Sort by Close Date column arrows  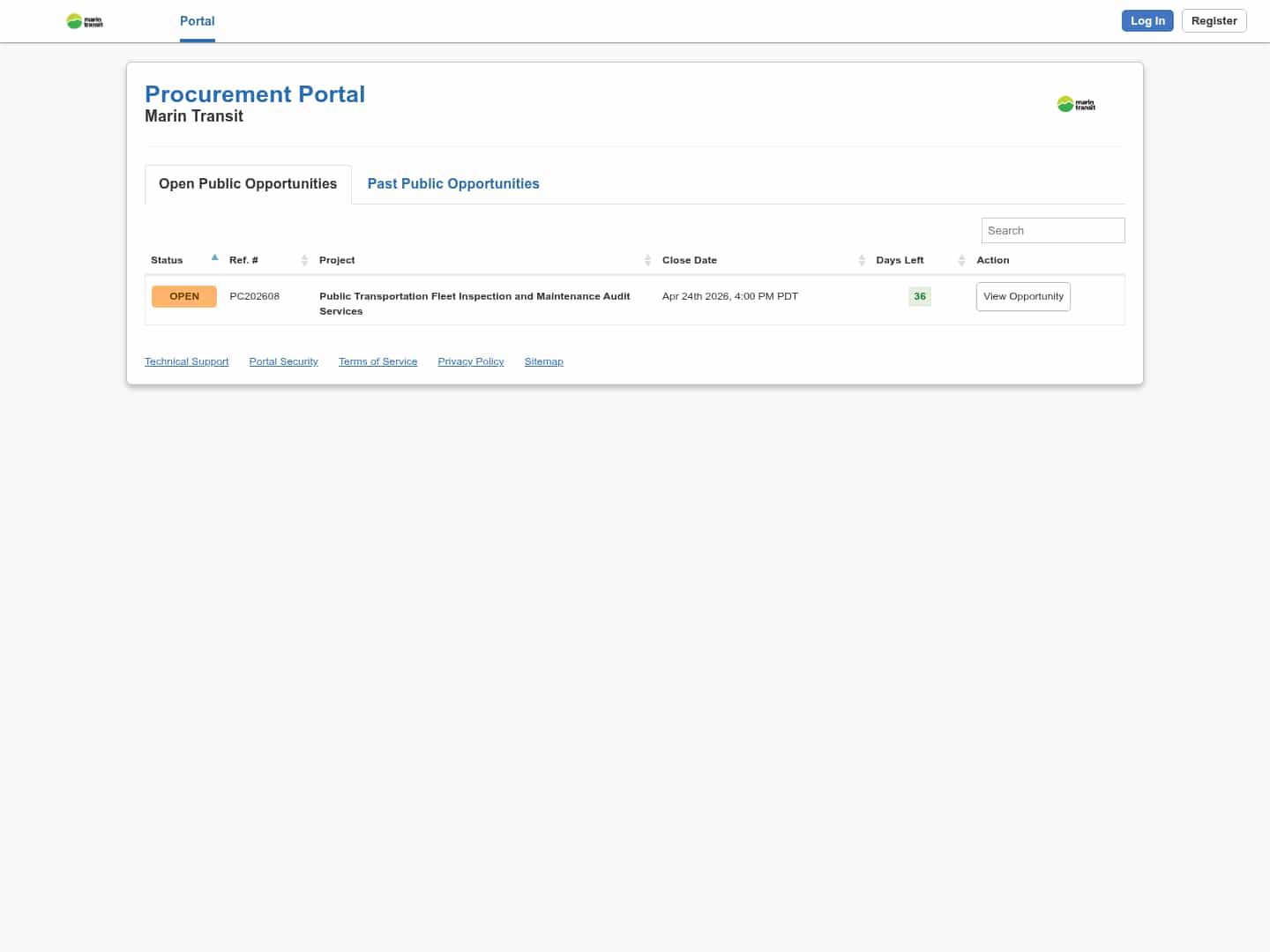[862, 260]
